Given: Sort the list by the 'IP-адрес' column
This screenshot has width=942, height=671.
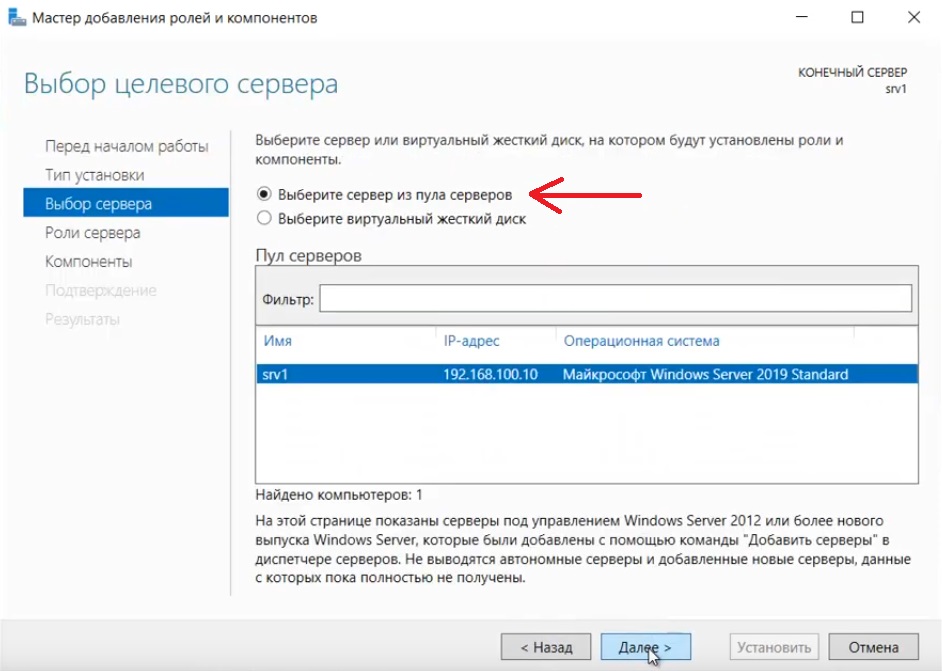Looking at the screenshot, I should (x=471, y=341).
